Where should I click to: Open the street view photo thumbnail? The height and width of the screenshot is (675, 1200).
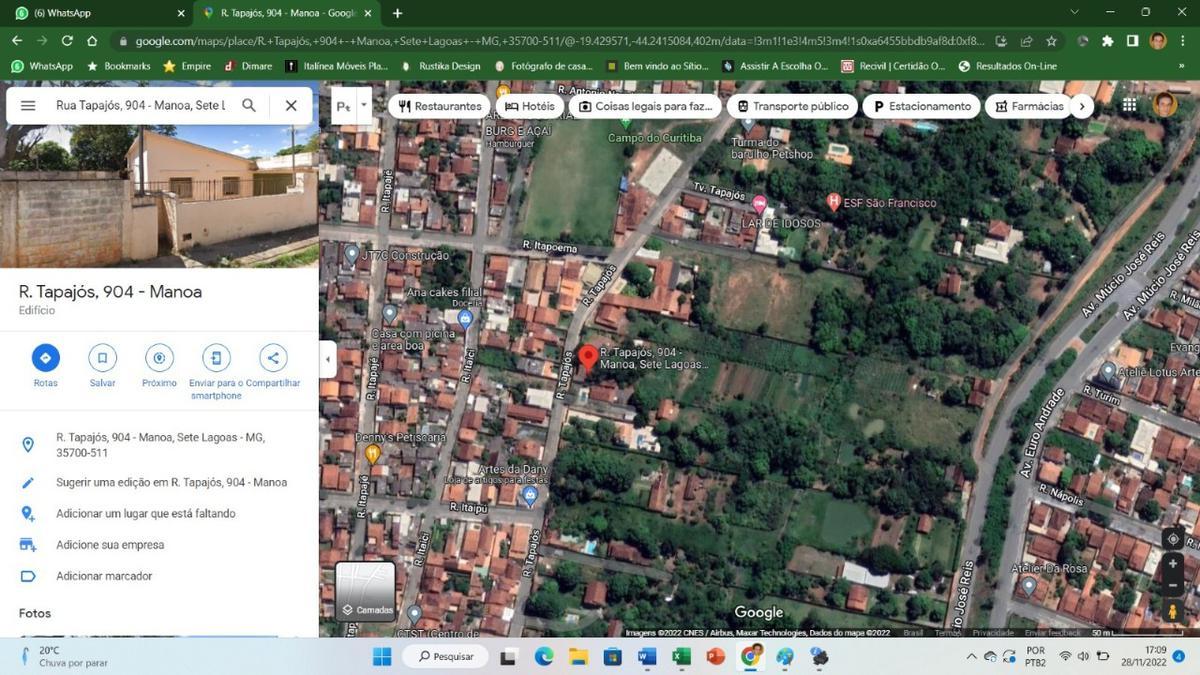click(x=159, y=195)
